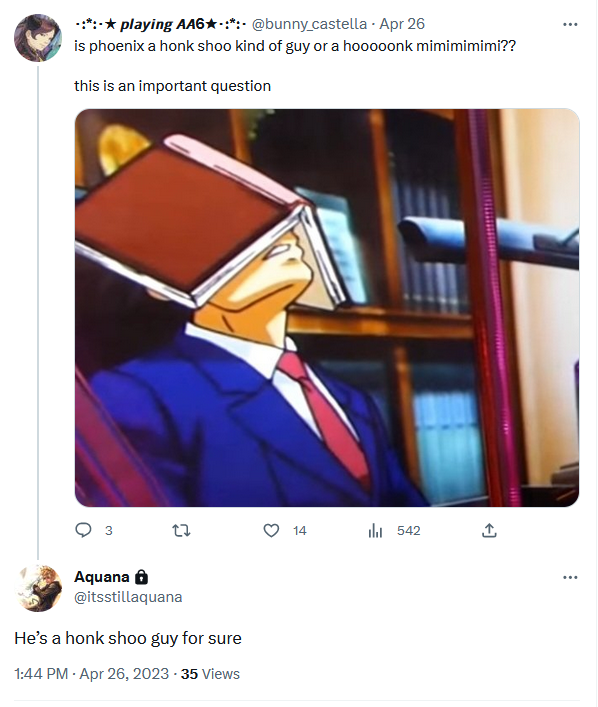Click the reply speech bubble icon

83,530
